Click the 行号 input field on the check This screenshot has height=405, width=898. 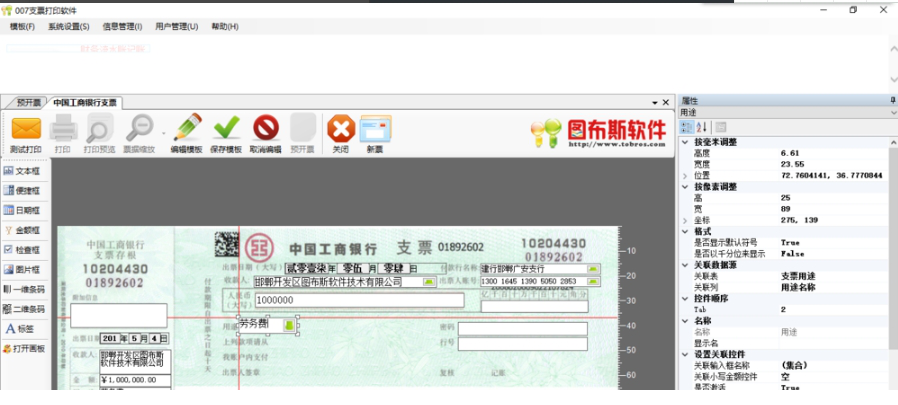pyautogui.click(x=522, y=344)
